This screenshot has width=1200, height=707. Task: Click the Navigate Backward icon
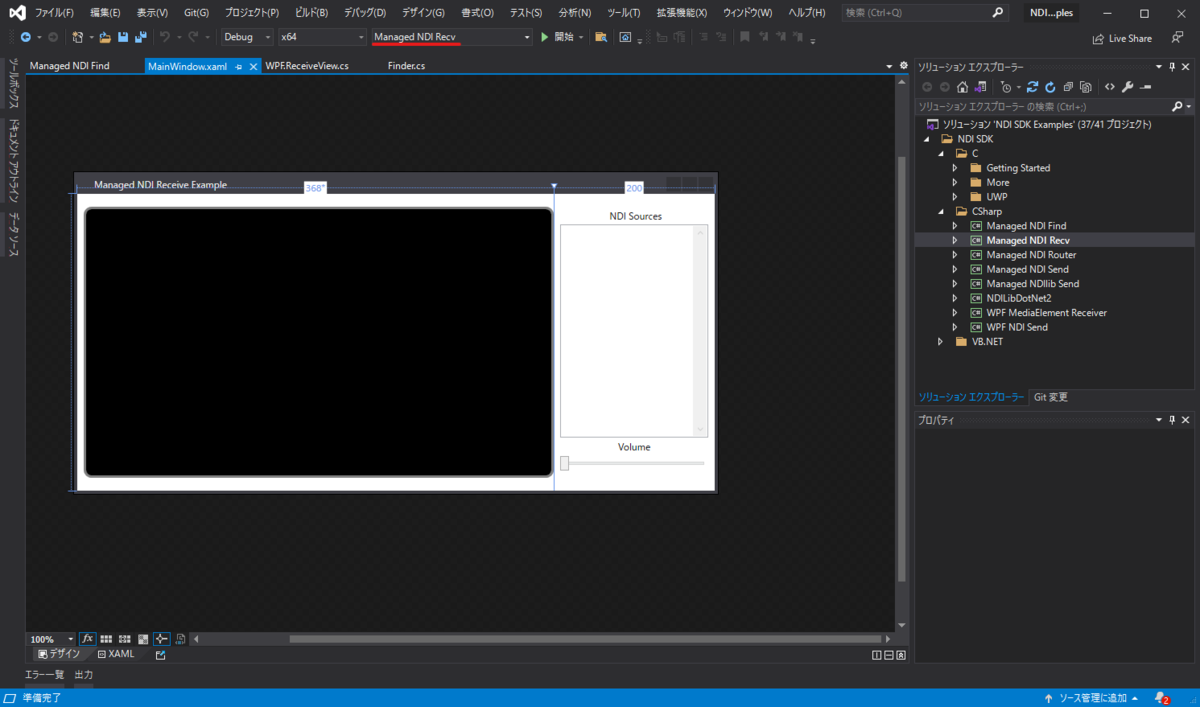pyautogui.click(x=26, y=37)
